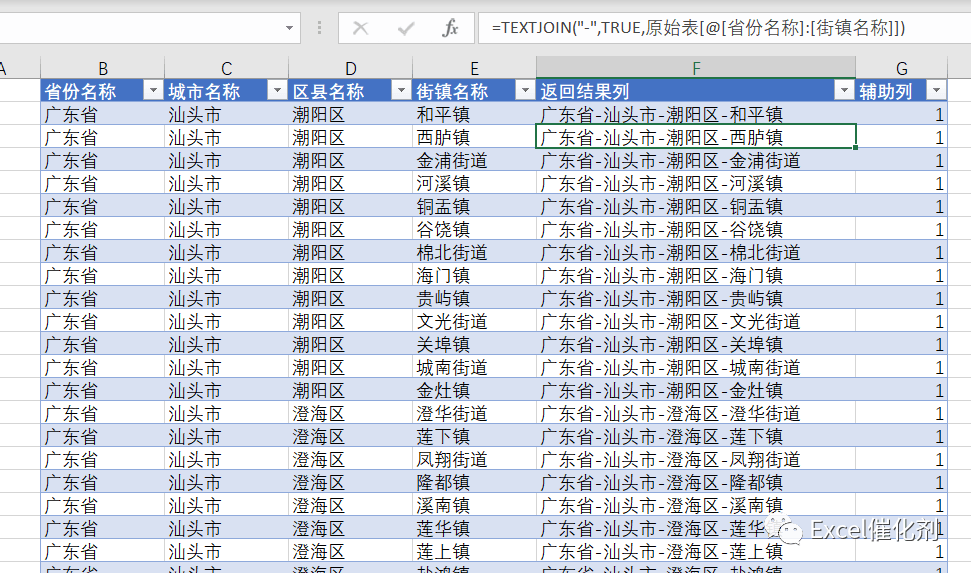Select cell 金灶镇 in column E
The image size is (971, 573).
coord(474,390)
